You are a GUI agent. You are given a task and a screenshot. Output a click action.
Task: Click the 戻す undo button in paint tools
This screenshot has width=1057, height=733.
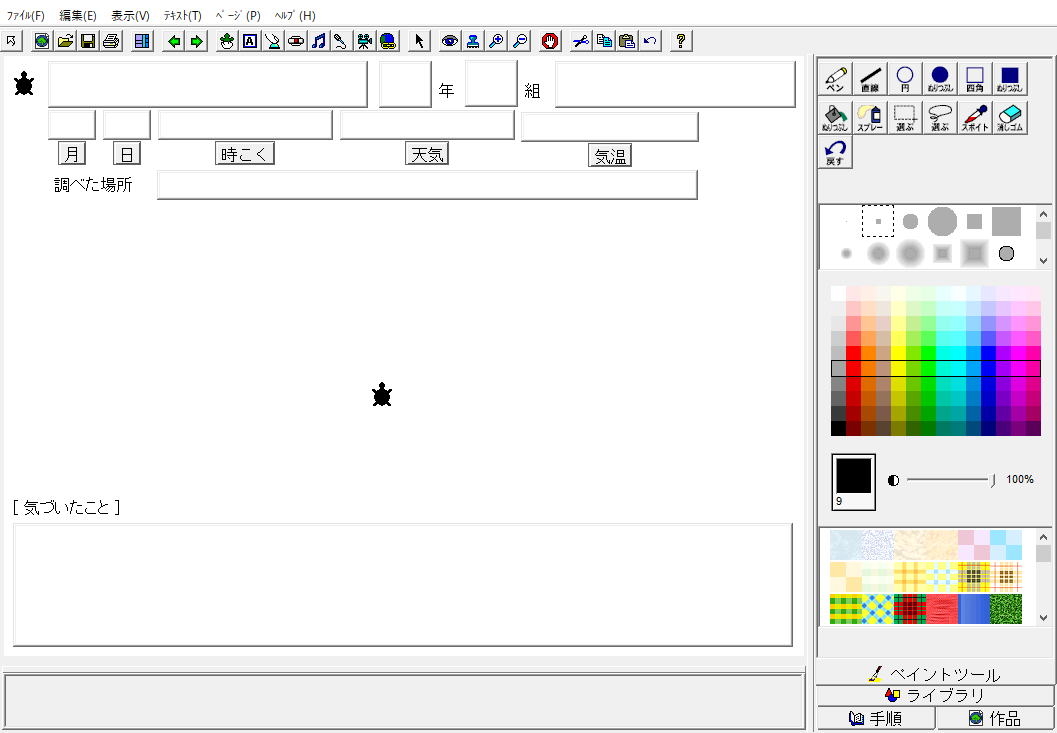[835, 153]
